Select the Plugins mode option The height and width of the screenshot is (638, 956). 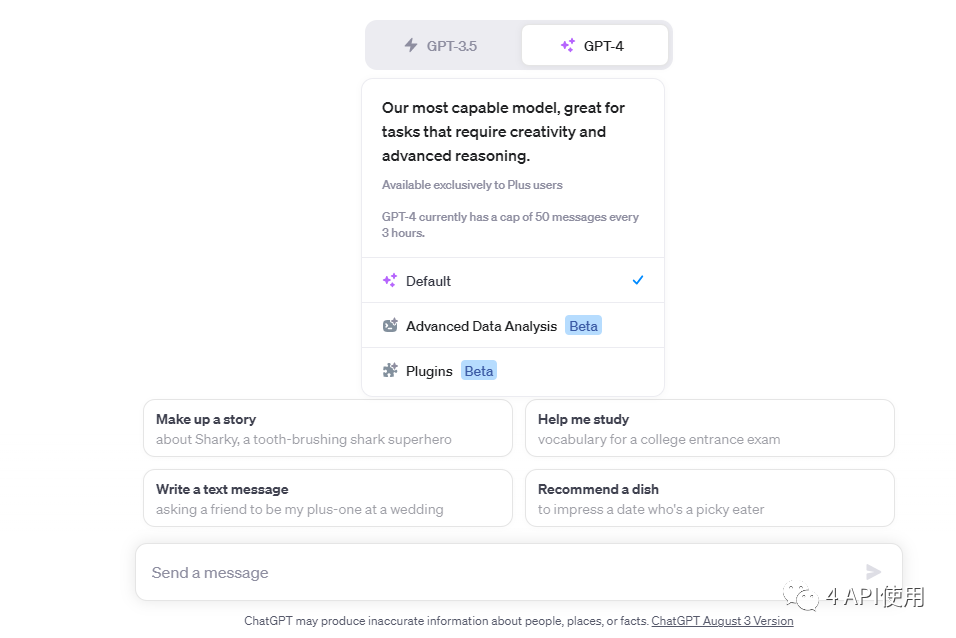click(429, 371)
